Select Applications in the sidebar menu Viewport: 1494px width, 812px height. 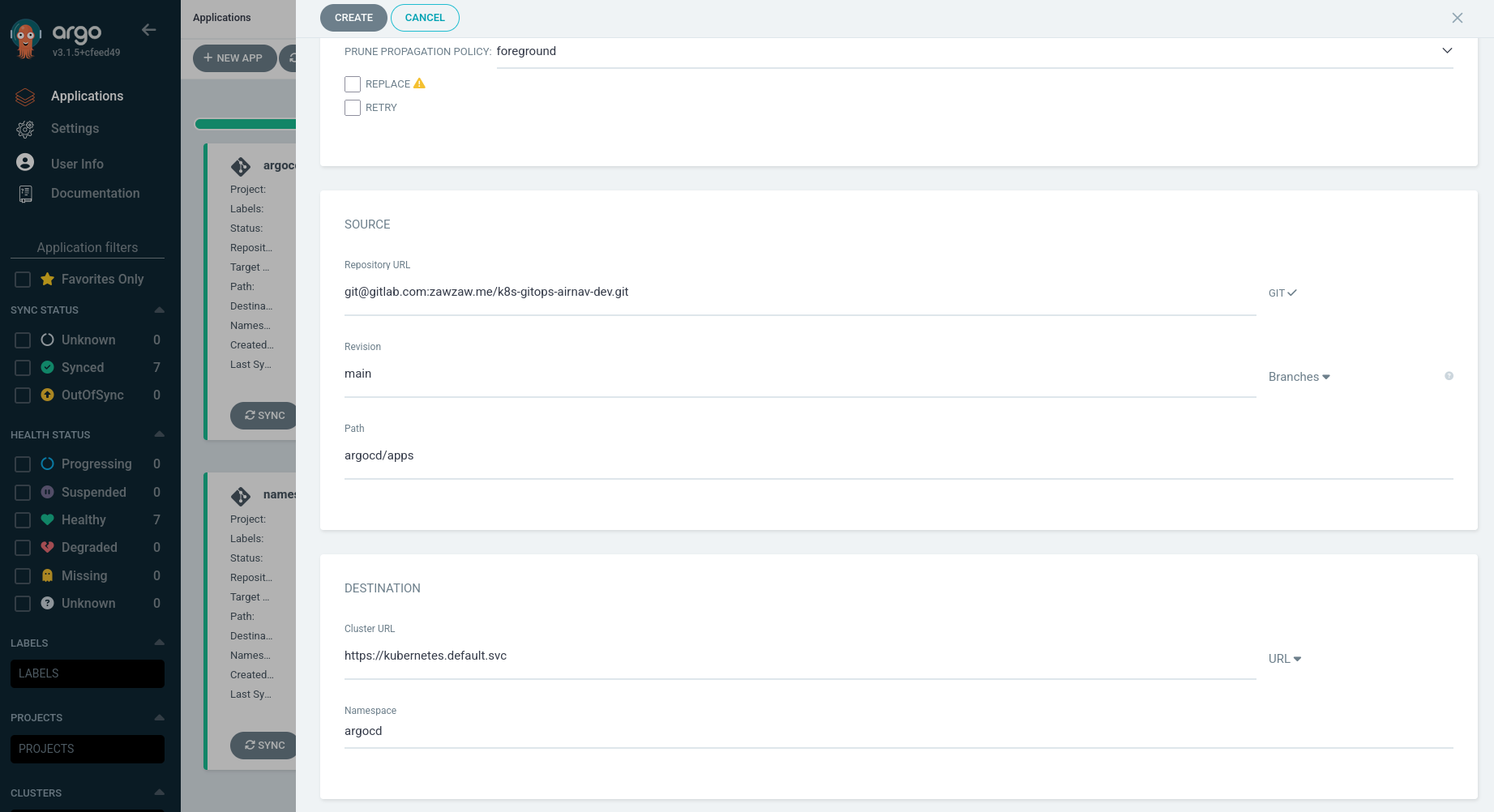tap(25, 96)
